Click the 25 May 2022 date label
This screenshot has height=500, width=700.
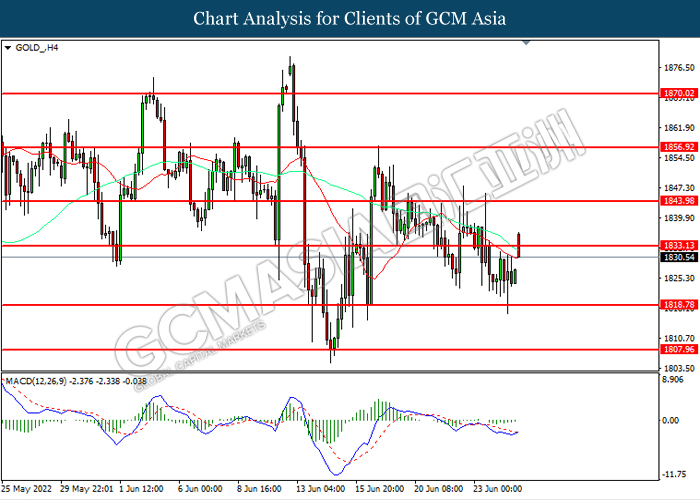pyautogui.click(x=27, y=489)
